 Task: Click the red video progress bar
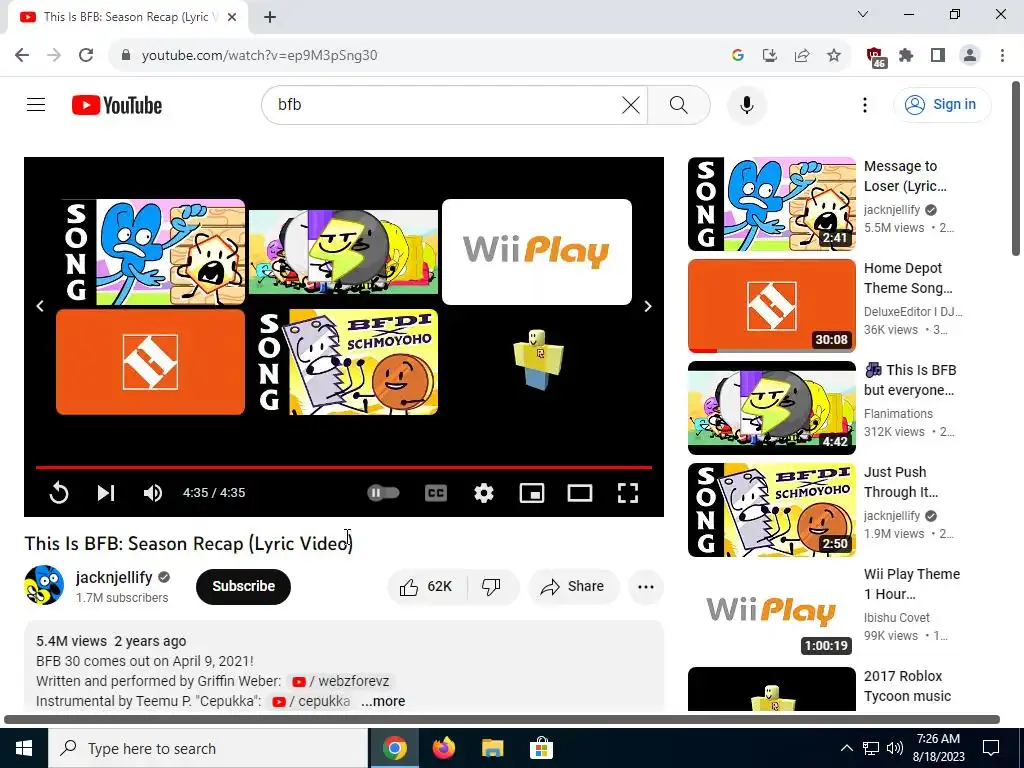344,467
